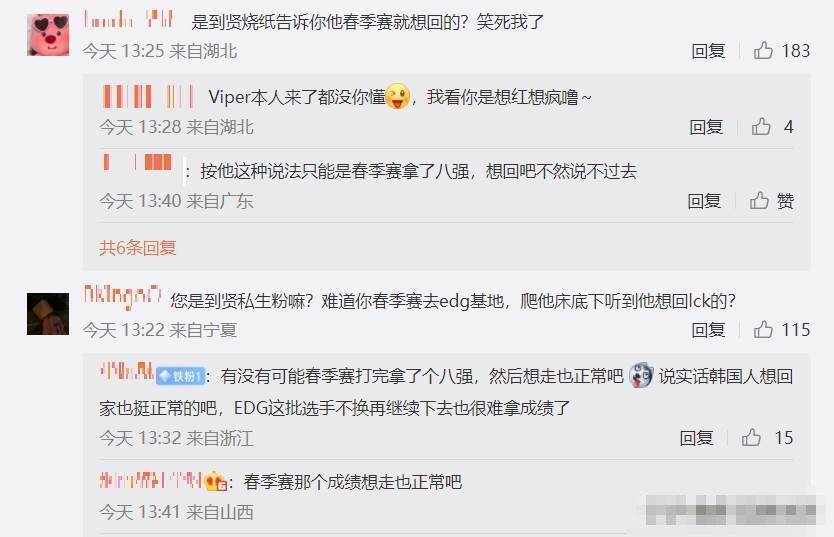Like the Ningxia comment with 115 likes
Screen dimensions: 834x537
763,330
